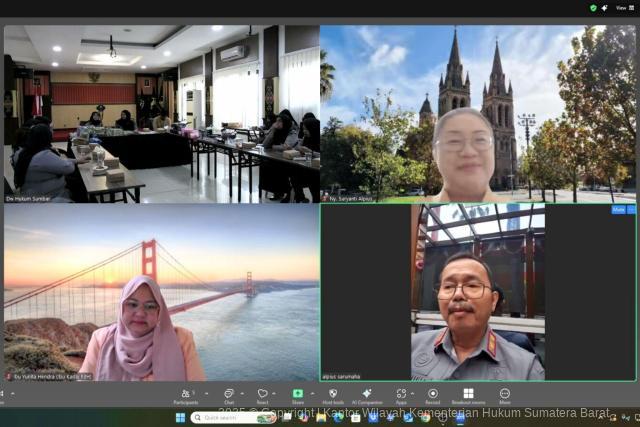Click the Windows taskbar search box
This screenshot has height=427, width=640.
pos(227,417)
